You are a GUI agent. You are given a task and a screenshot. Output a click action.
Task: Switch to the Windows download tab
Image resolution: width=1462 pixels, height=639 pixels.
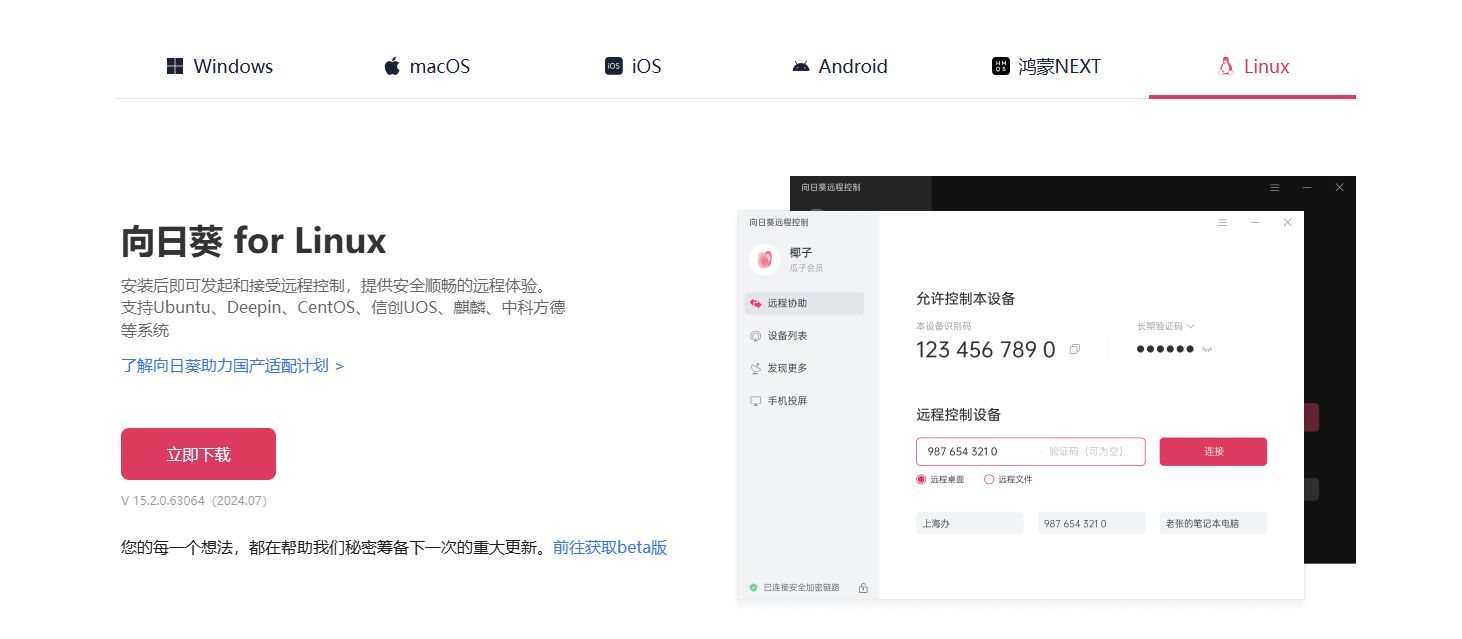pyautogui.click(x=219, y=67)
